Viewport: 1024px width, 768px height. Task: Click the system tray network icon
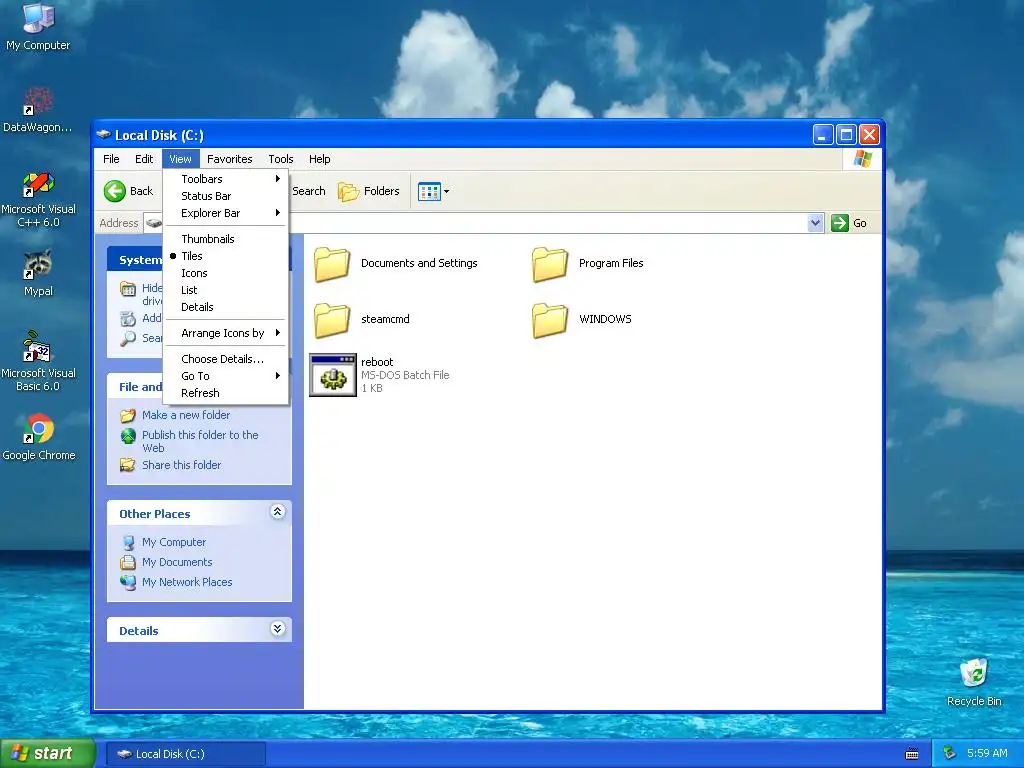coord(950,754)
